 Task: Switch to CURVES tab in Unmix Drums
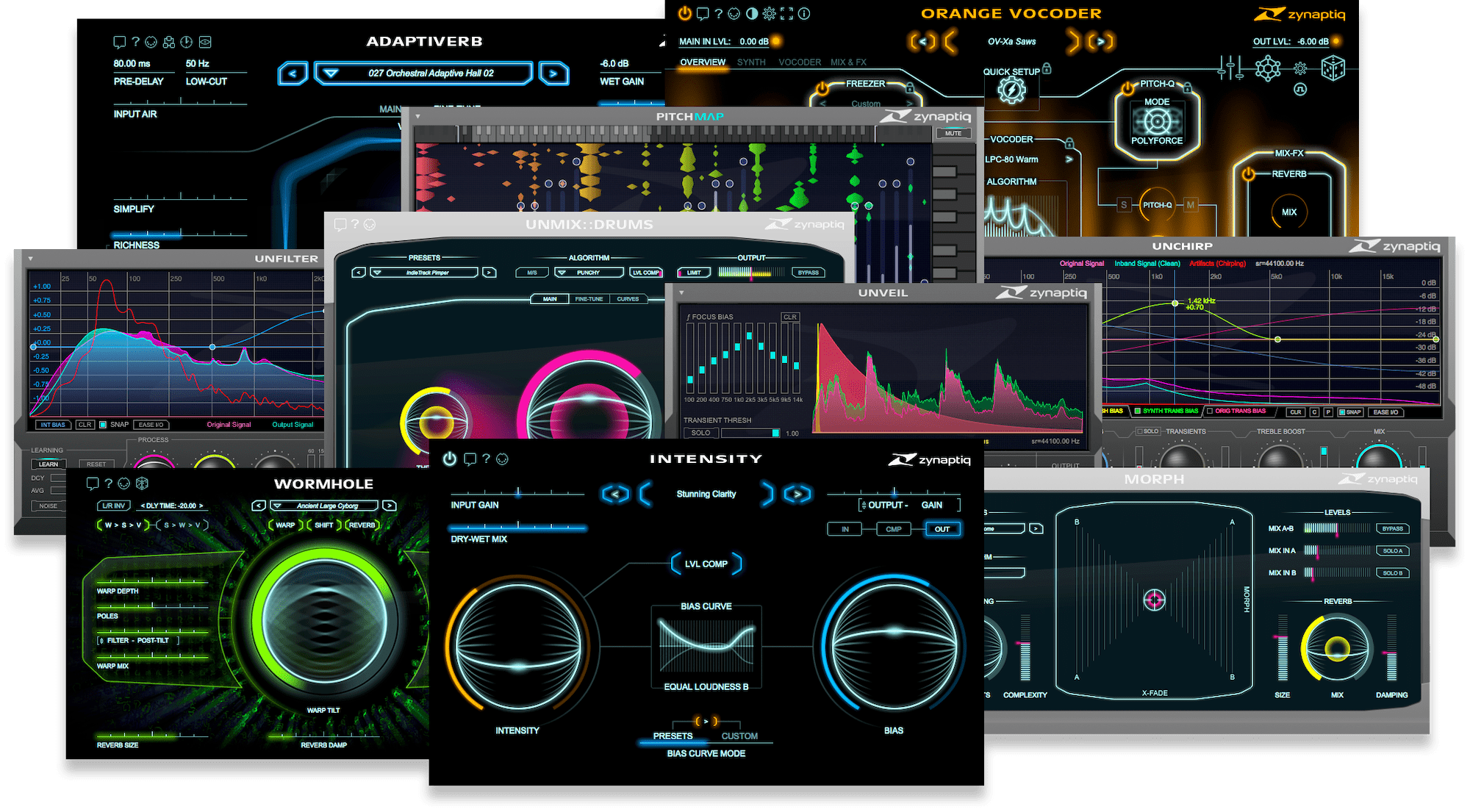pyautogui.click(x=628, y=299)
